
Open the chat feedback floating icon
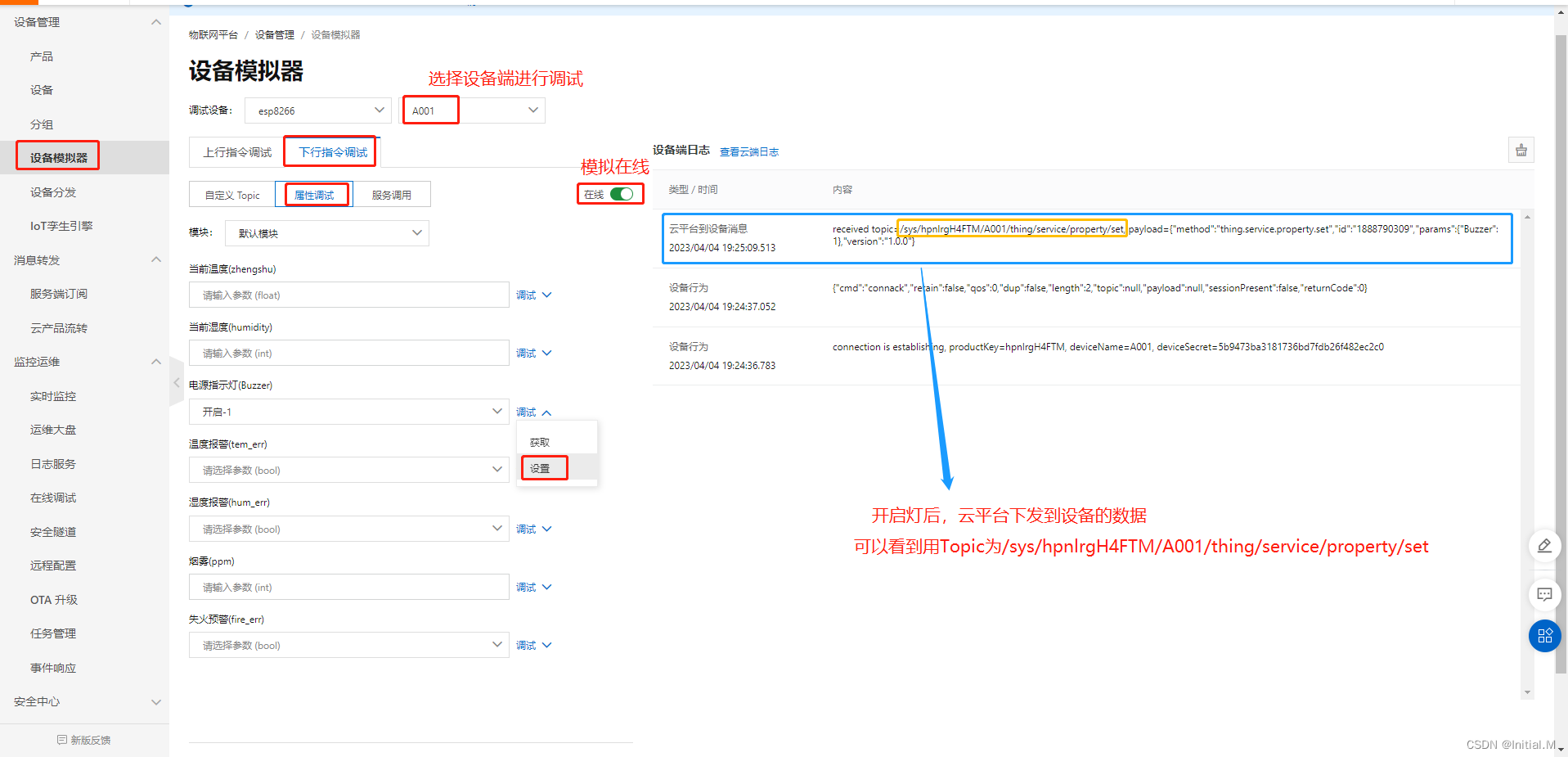click(x=1544, y=594)
